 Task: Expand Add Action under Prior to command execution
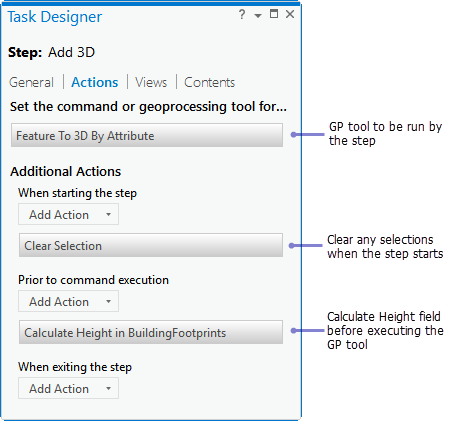click(x=68, y=301)
